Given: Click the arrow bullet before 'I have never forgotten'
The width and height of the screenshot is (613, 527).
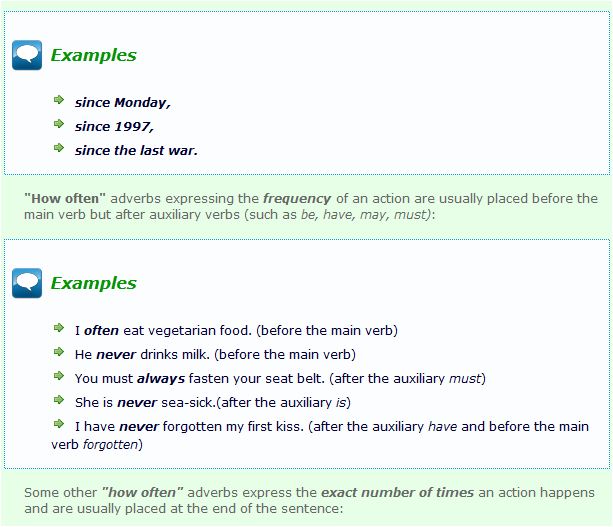Looking at the screenshot, I should (x=61, y=424).
